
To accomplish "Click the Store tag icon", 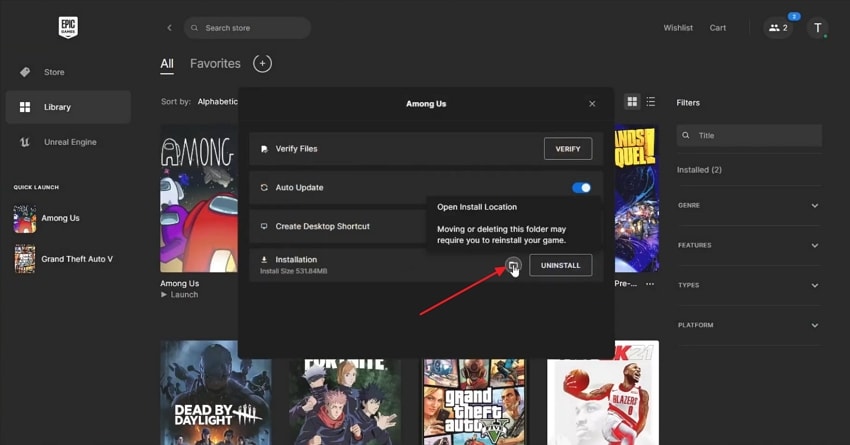I will tap(25, 72).
